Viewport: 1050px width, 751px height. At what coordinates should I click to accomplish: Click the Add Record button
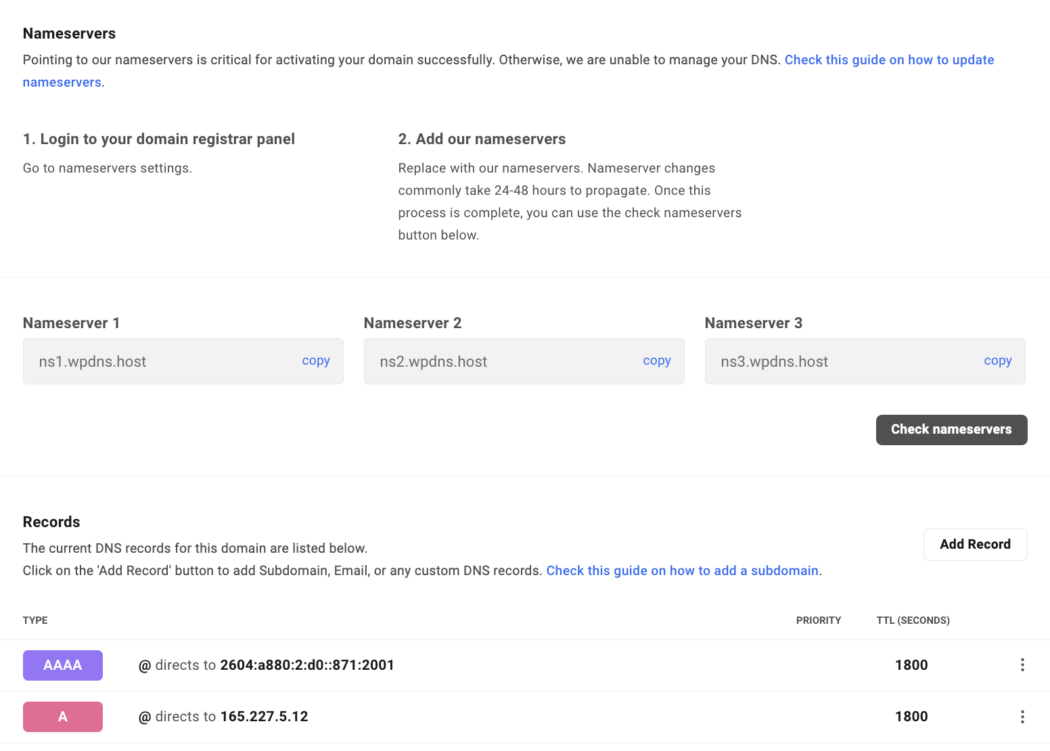pos(974,544)
